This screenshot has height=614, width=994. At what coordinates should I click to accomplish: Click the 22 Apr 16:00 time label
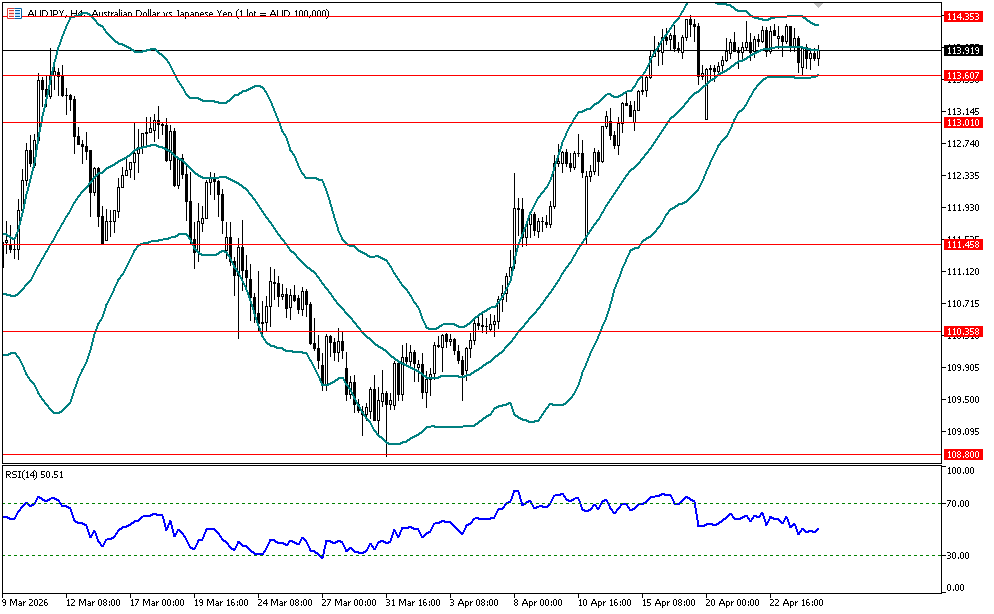click(x=796, y=603)
